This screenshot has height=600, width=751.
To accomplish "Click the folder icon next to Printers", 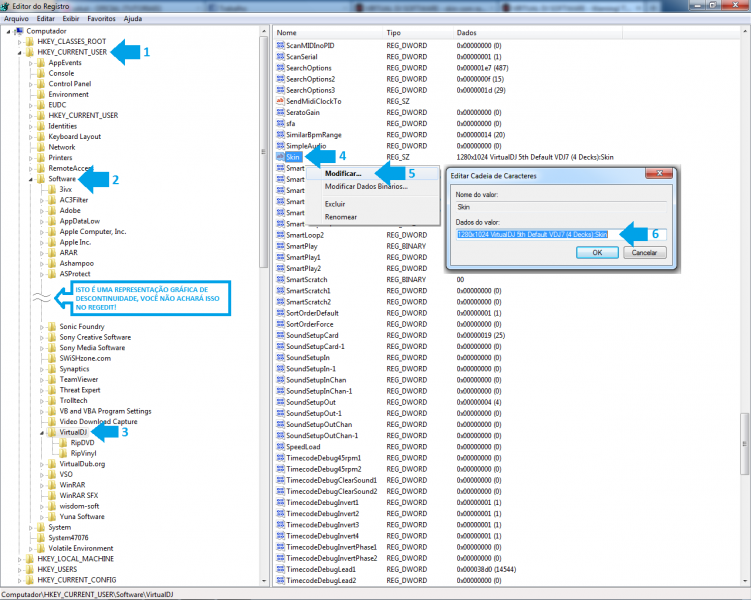I will [x=41, y=158].
